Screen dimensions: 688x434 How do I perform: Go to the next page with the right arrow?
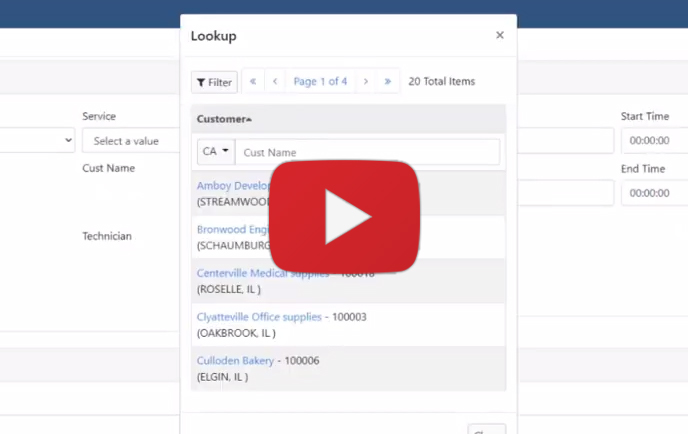366,82
